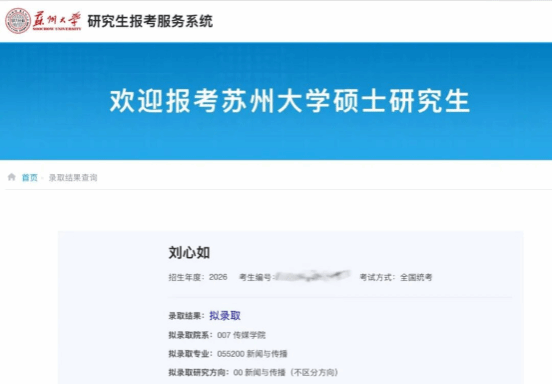Click the Soochow University seal logo
The image size is (552, 384).
pyautogui.click(x=18, y=21)
